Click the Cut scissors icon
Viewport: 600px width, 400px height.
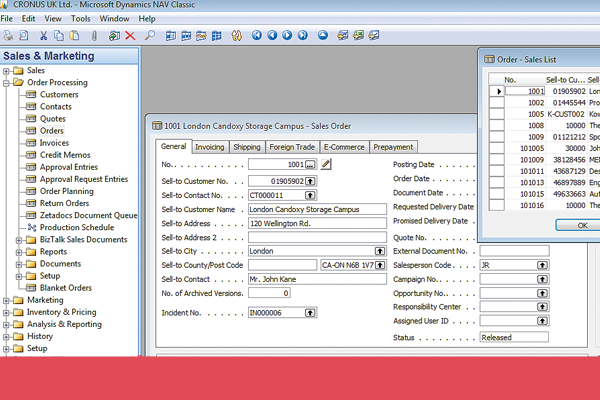click(x=44, y=36)
